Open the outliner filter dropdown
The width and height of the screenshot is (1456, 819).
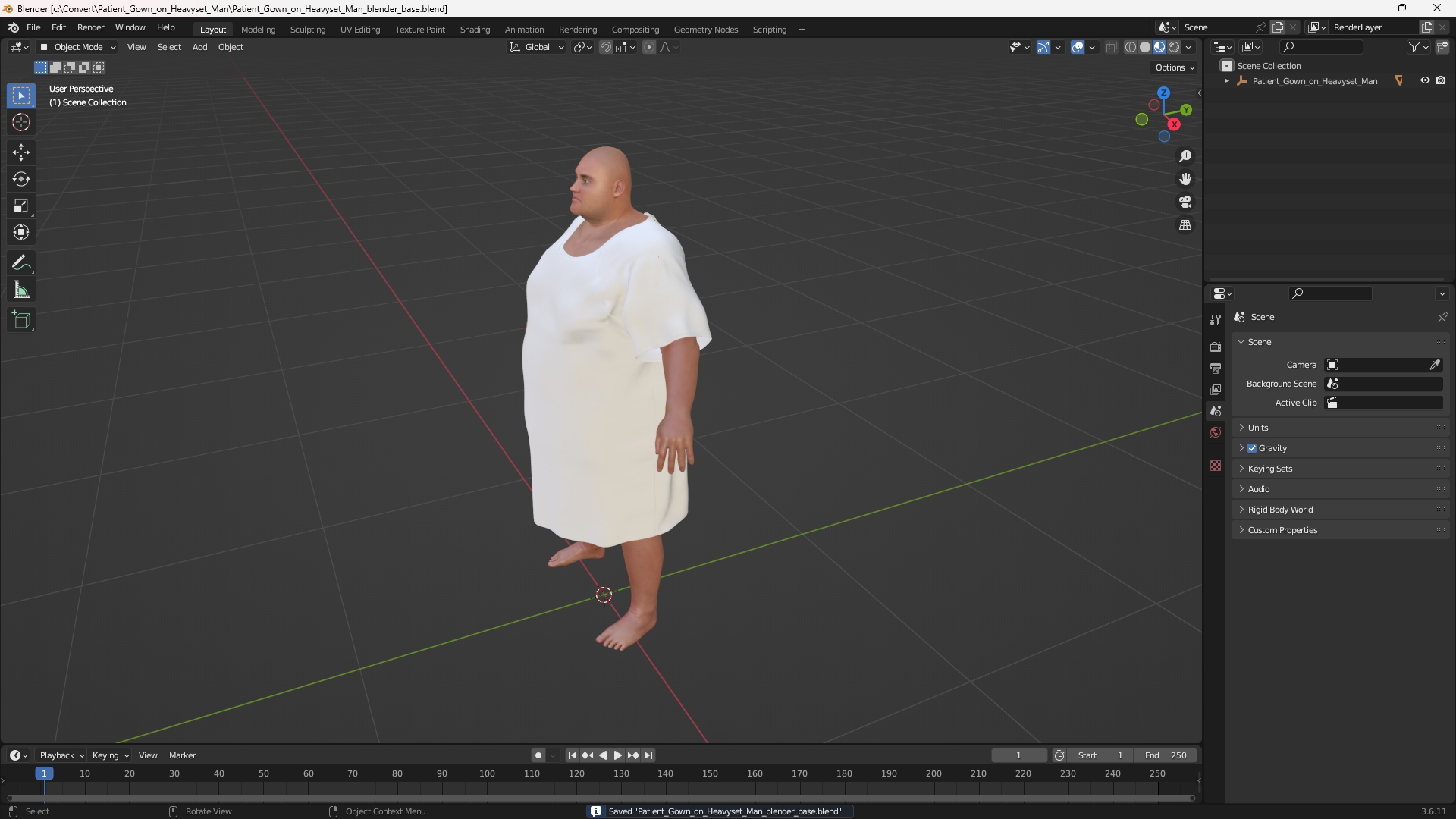pos(1417,47)
